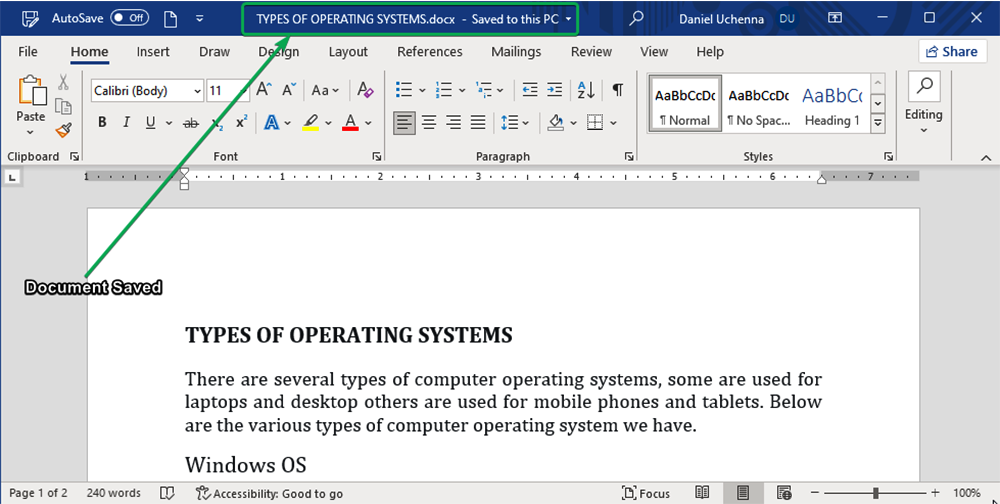This screenshot has height=504, width=1000.
Task: Open Customize Quick Access Toolbar dropdown
Action: (x=200, y=19)
